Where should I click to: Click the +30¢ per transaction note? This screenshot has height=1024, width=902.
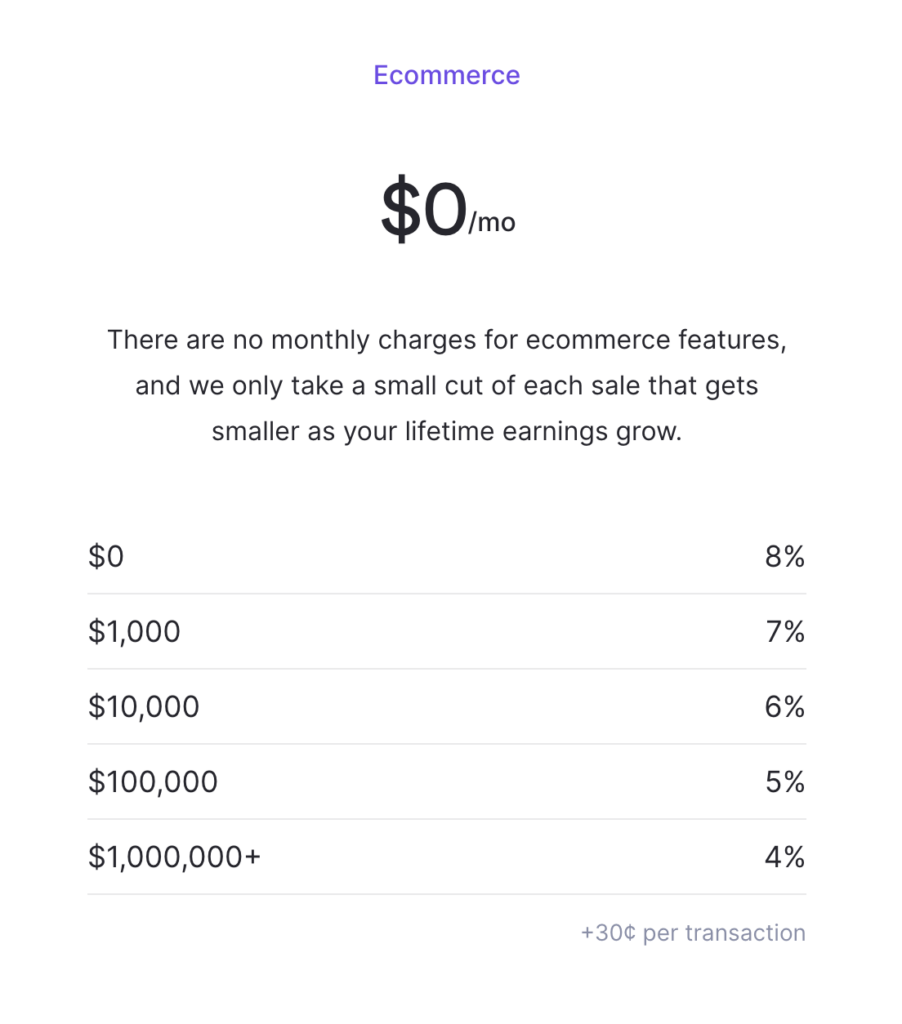[693, 933]
